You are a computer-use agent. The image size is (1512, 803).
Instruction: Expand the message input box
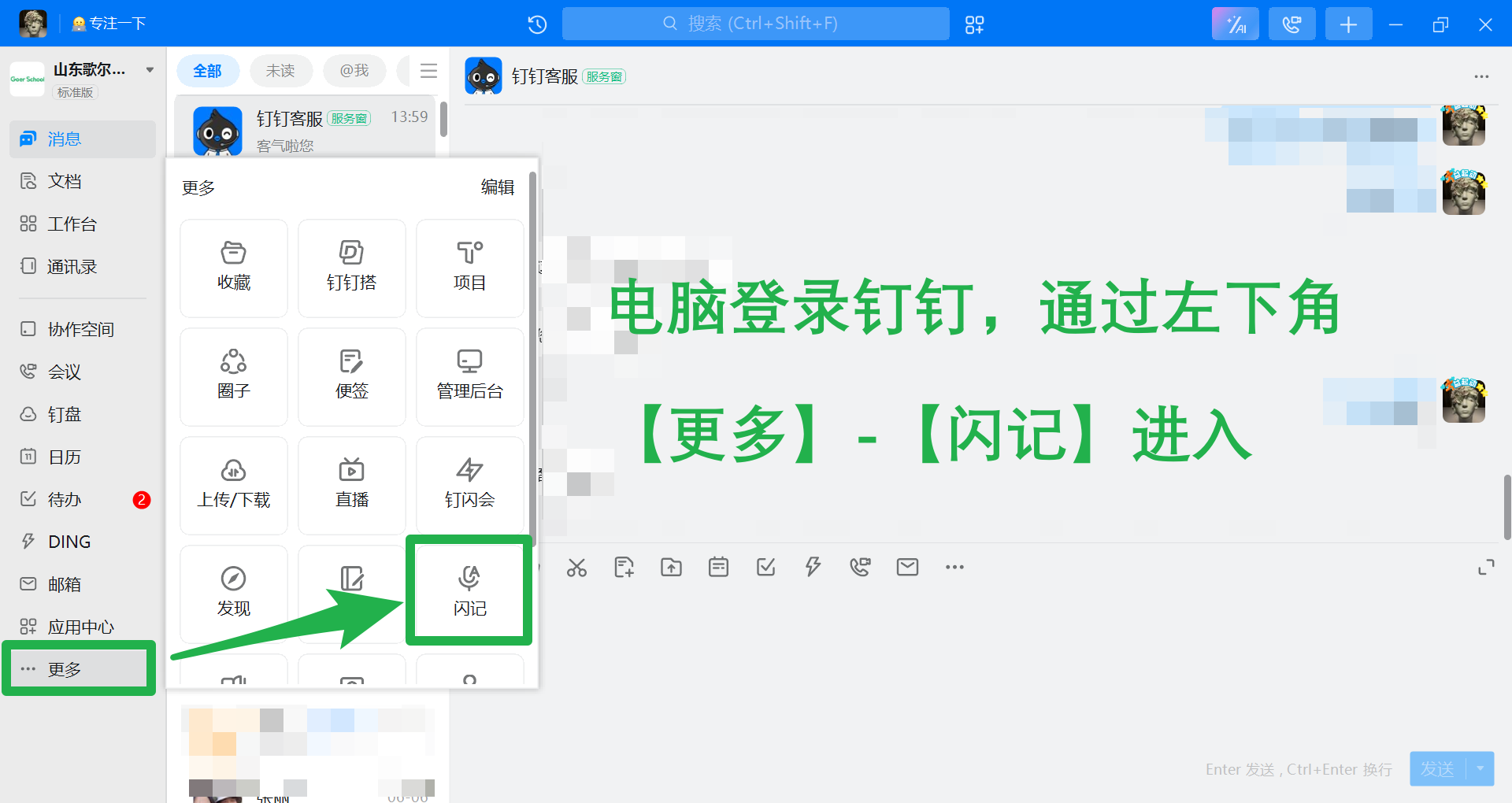click(x=1486, y=567)
